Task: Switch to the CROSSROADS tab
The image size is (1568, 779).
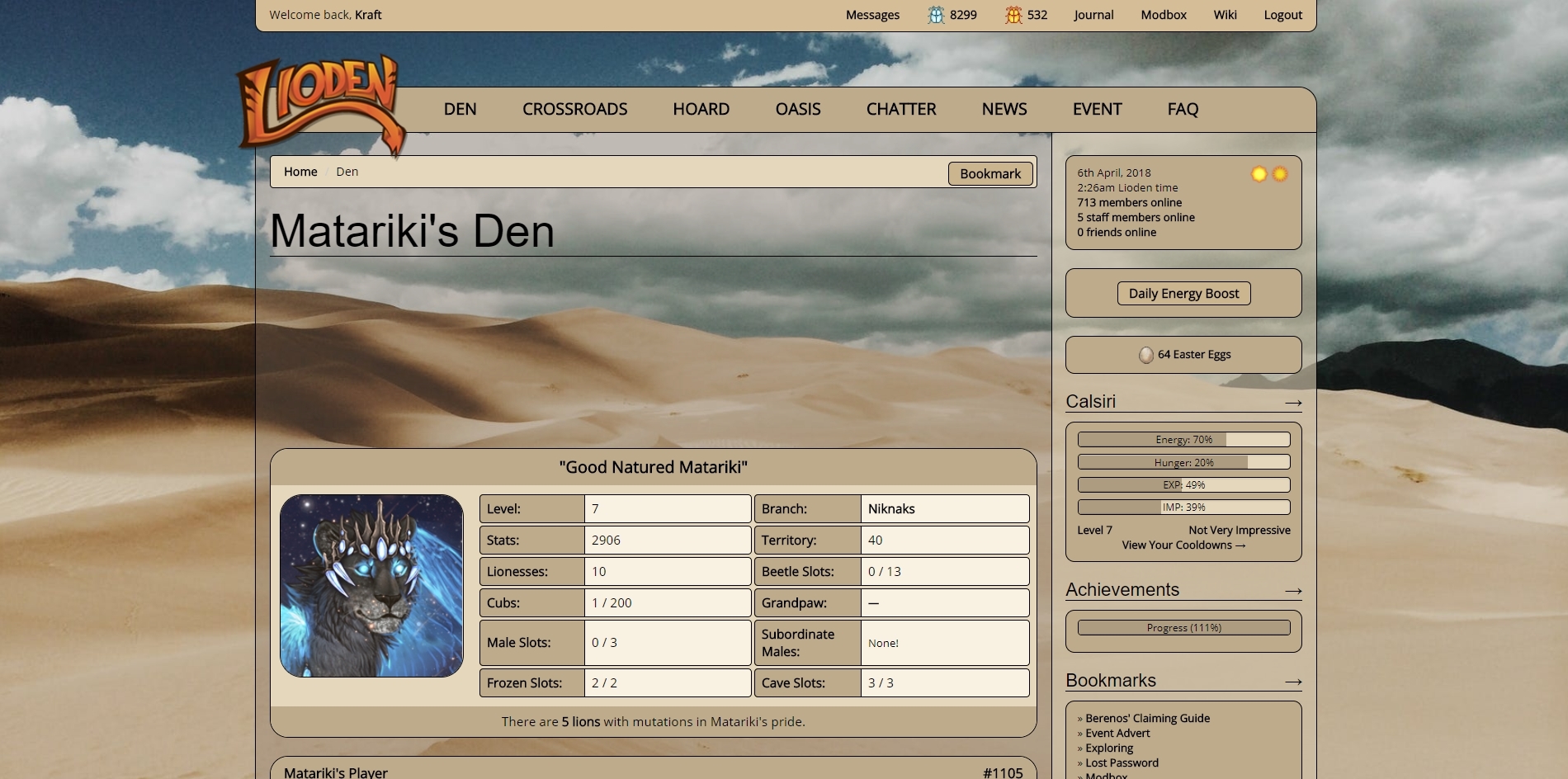Action: (x=574, y=108)
